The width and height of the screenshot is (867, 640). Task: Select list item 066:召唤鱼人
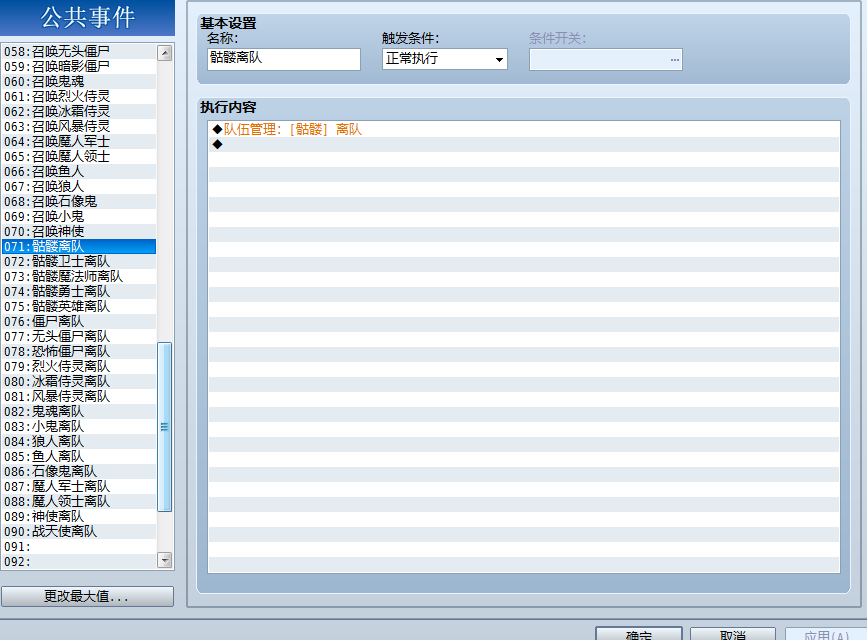click(x=79, y=171)
